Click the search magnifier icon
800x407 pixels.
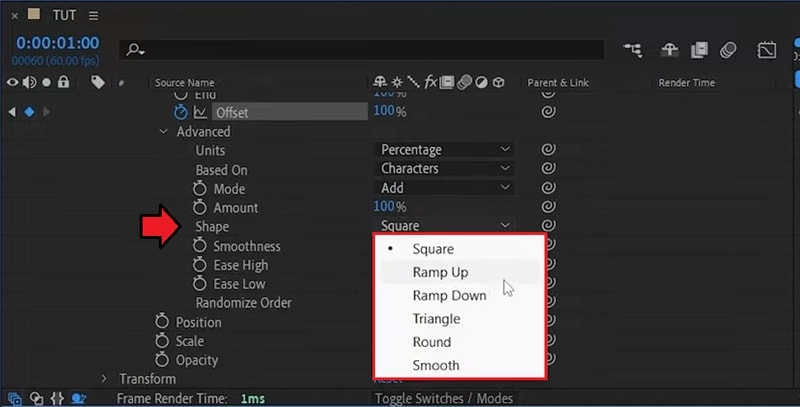[135, 49]
